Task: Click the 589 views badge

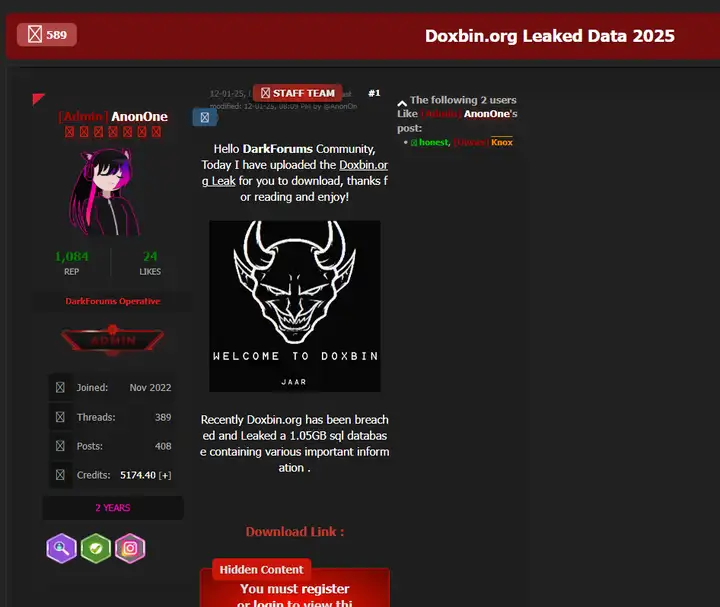Action: (x=47, y=35)
